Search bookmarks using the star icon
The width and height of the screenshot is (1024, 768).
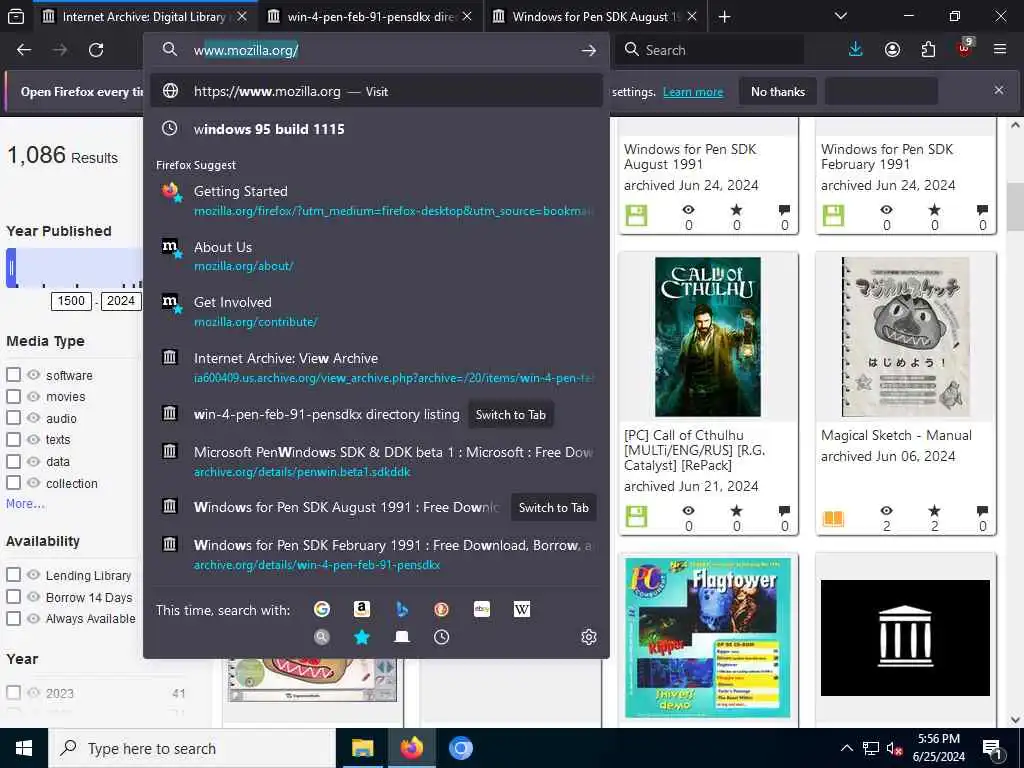coord(362,637)
